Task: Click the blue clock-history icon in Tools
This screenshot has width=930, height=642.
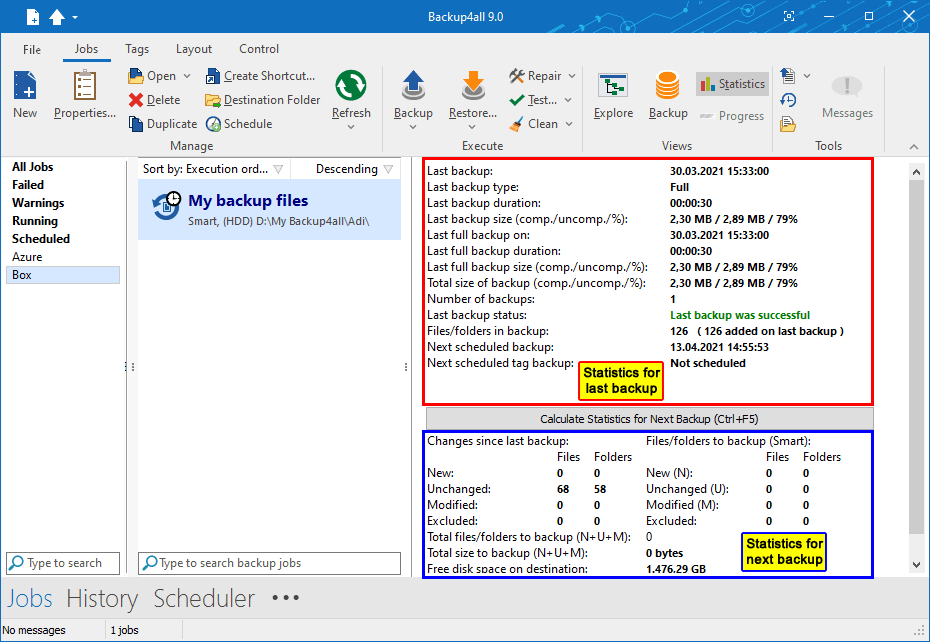Action: pyautogui.click(x=788, y=100)
